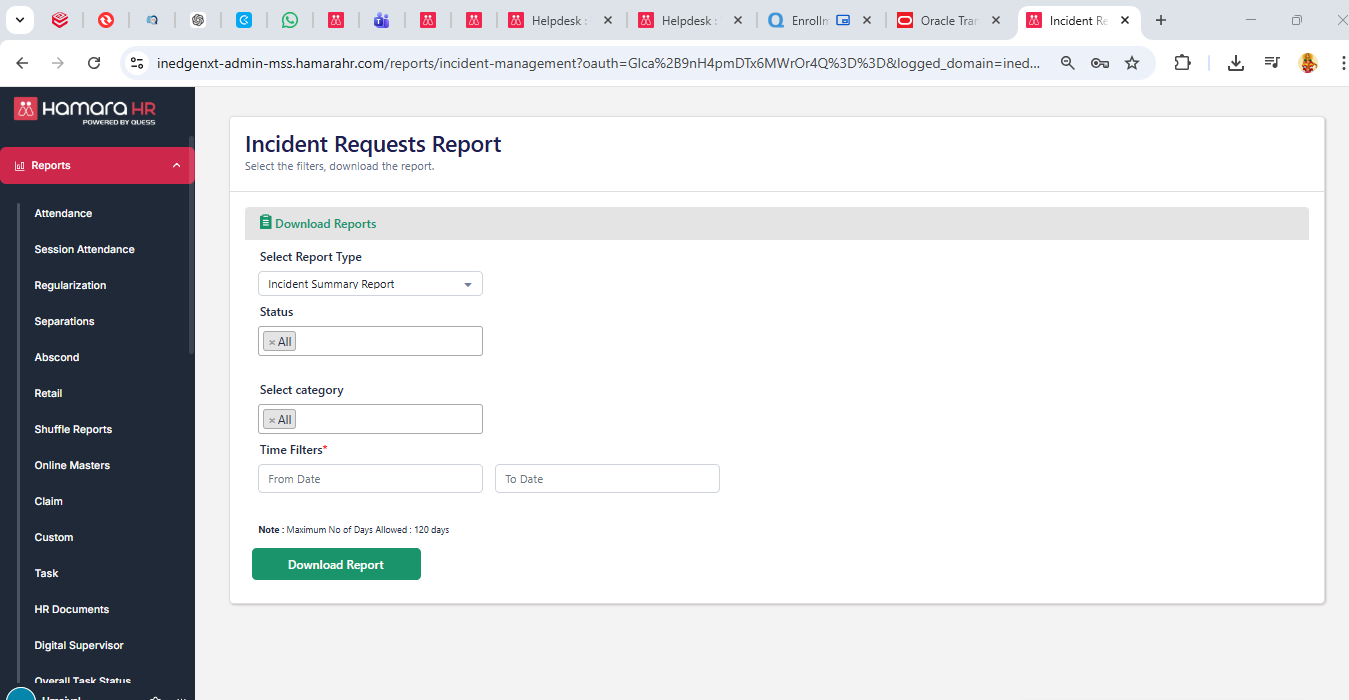Open a new browser tab
This screenshot has height=700, width=1349.
tap(1161, 20)
